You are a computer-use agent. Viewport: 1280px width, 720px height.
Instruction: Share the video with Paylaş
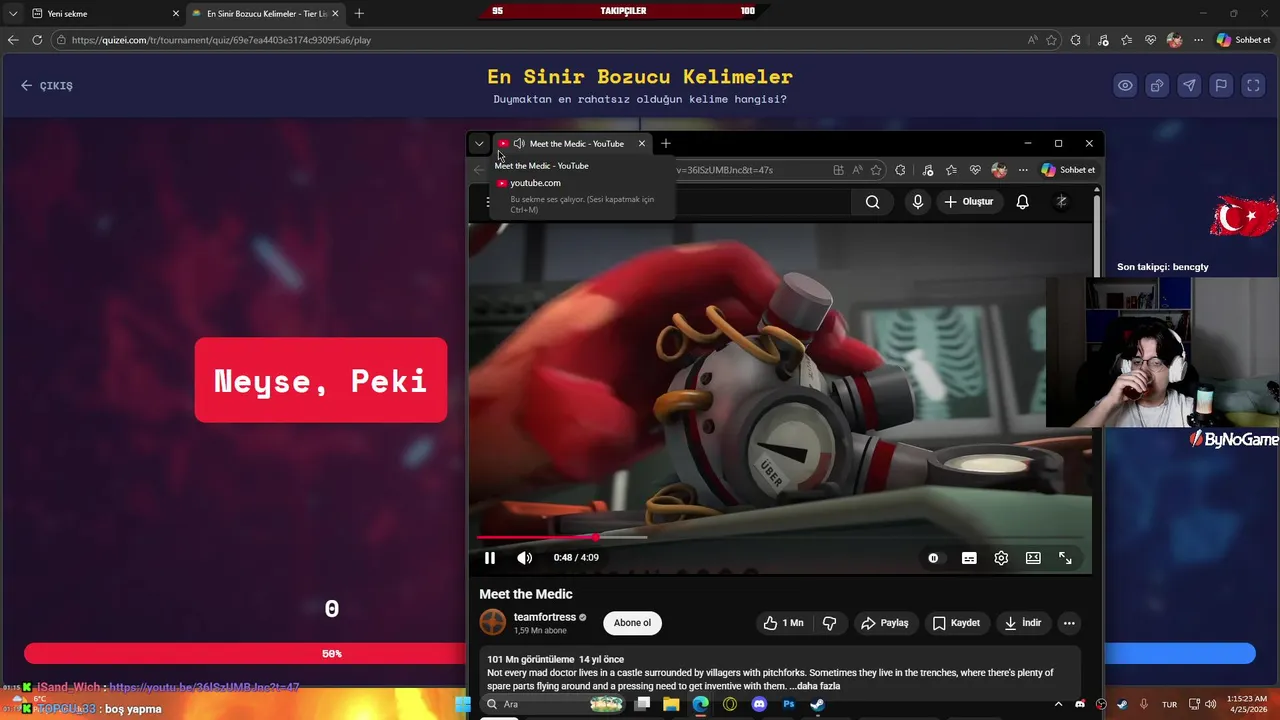tap(884, 623)
